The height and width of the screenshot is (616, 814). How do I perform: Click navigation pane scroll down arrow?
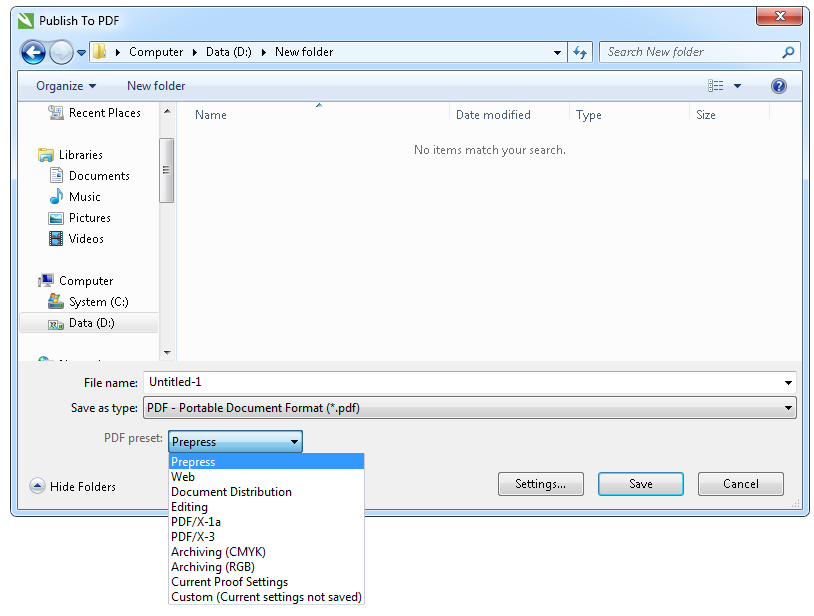click(167, 352)
